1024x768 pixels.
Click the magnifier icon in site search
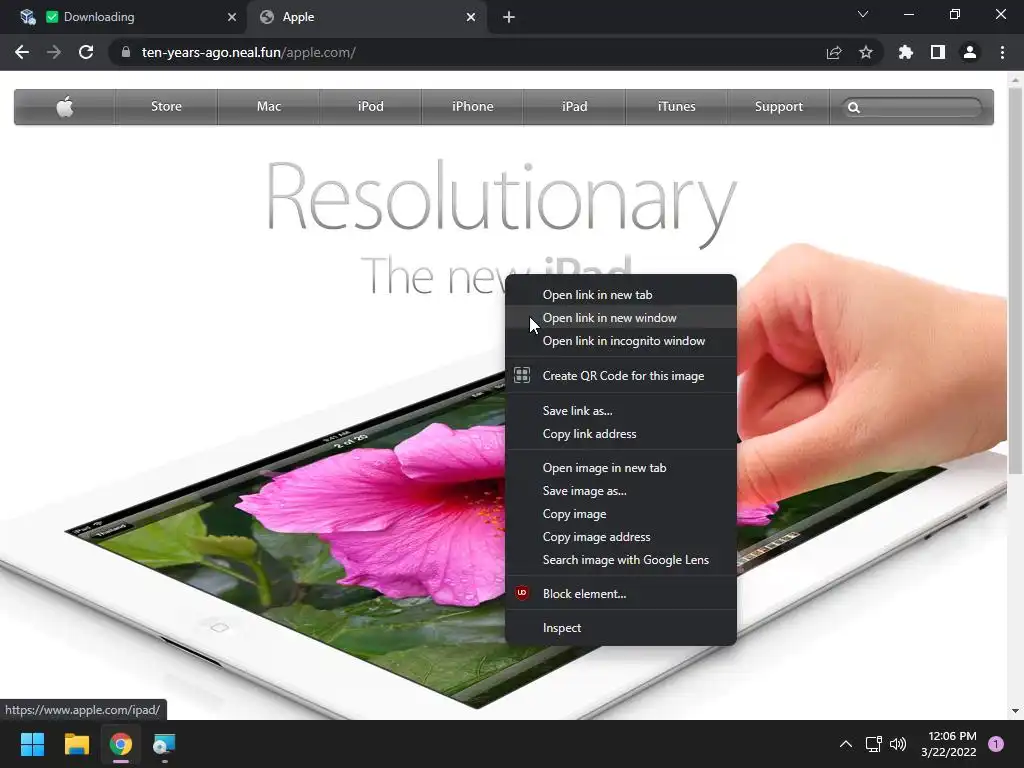pyautogui.click(x=854, y=108)
